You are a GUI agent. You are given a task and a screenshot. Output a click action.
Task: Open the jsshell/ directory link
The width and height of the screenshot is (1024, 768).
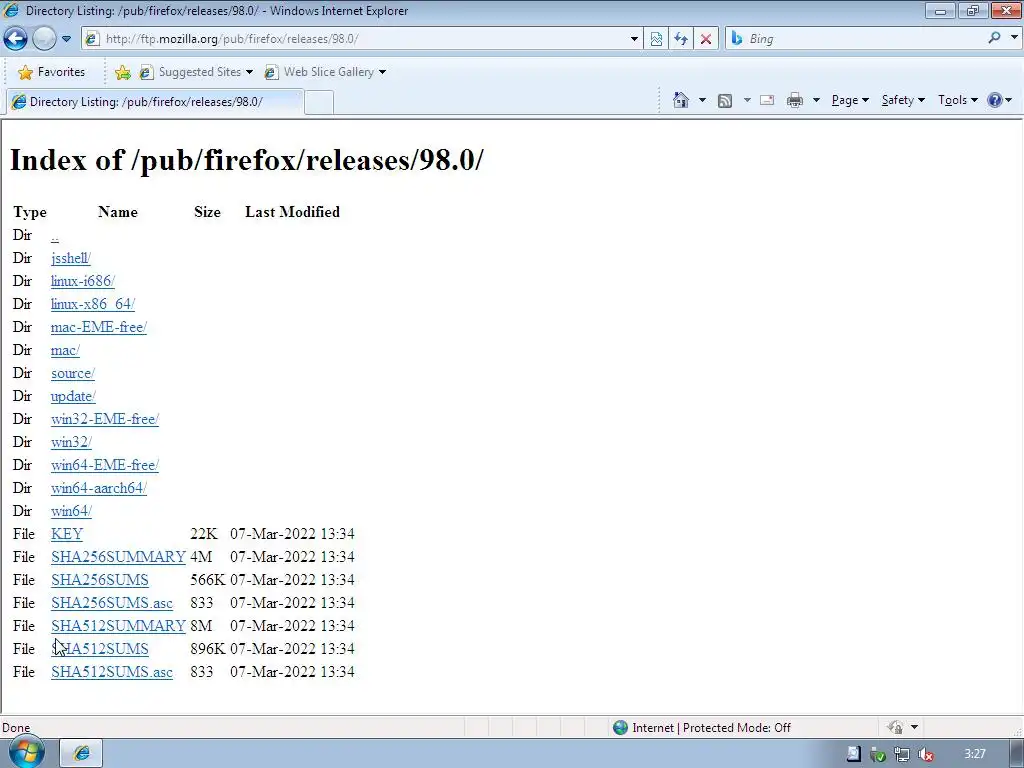(x=71, y=258)
